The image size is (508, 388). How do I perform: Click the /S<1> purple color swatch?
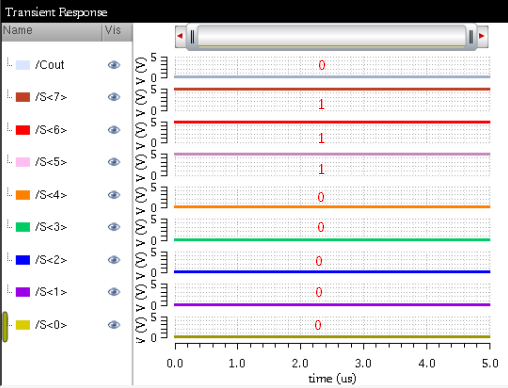pos(23,292)
